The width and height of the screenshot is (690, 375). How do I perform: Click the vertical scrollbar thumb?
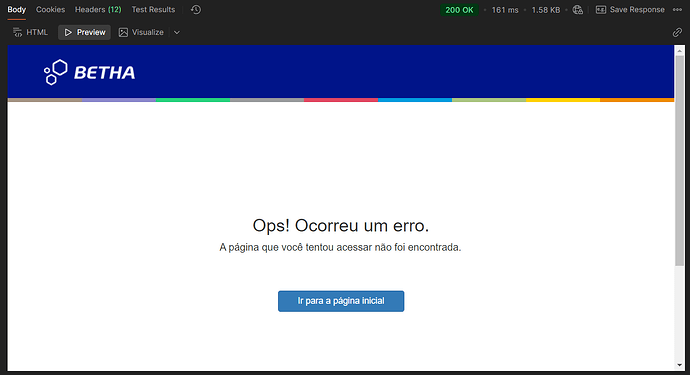pyautogui.click(x=679, y=160)
